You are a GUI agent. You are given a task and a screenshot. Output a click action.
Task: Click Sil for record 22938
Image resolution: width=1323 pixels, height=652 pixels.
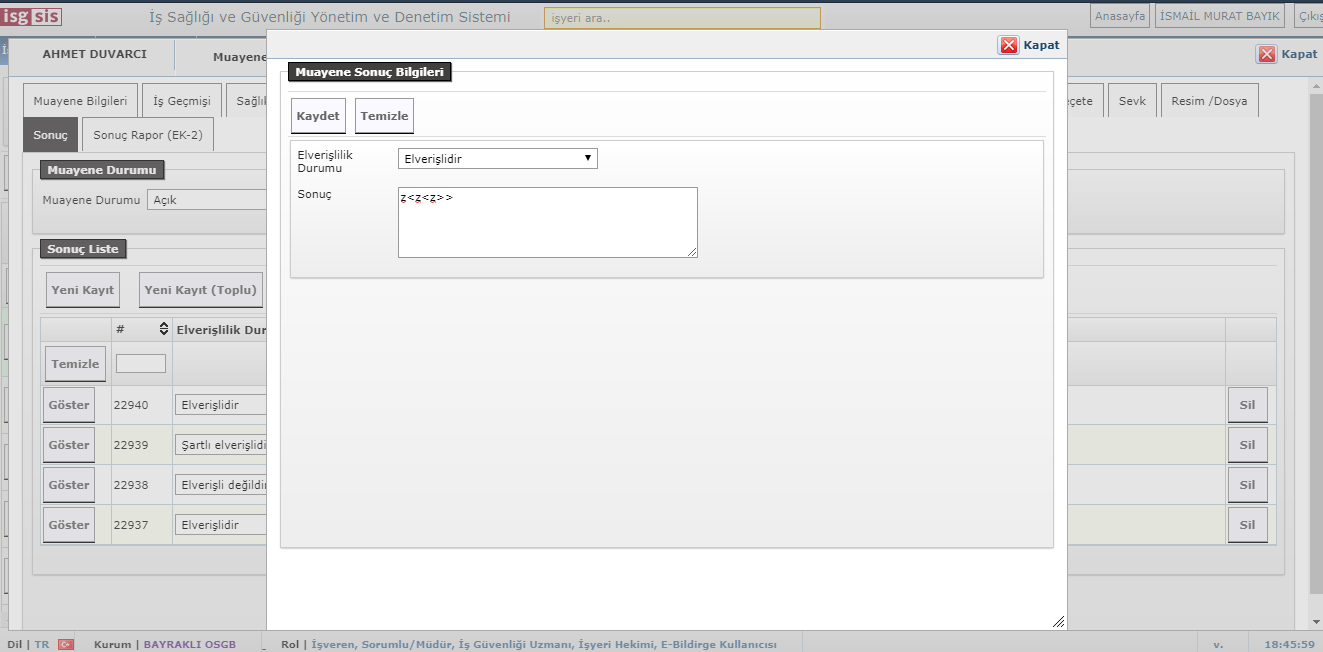coord(1247,485)
